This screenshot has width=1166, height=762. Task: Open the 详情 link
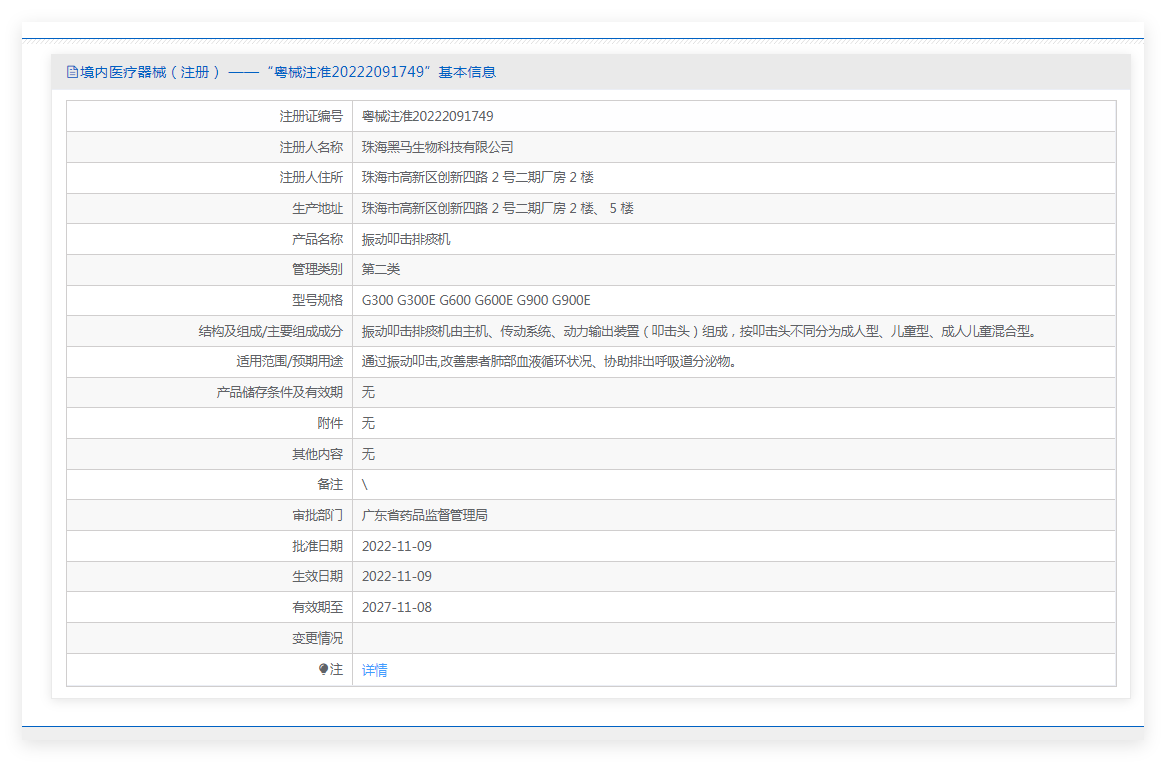[374, 670]
